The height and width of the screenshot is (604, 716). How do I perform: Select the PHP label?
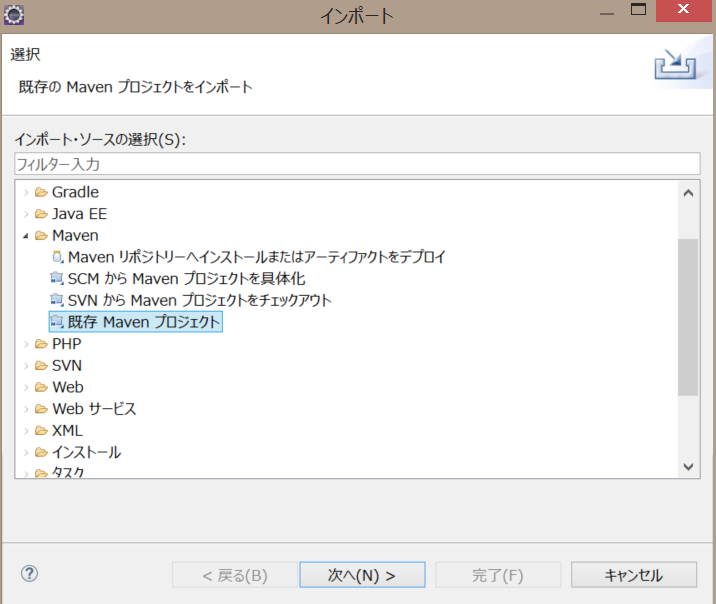tap(67, 344)
